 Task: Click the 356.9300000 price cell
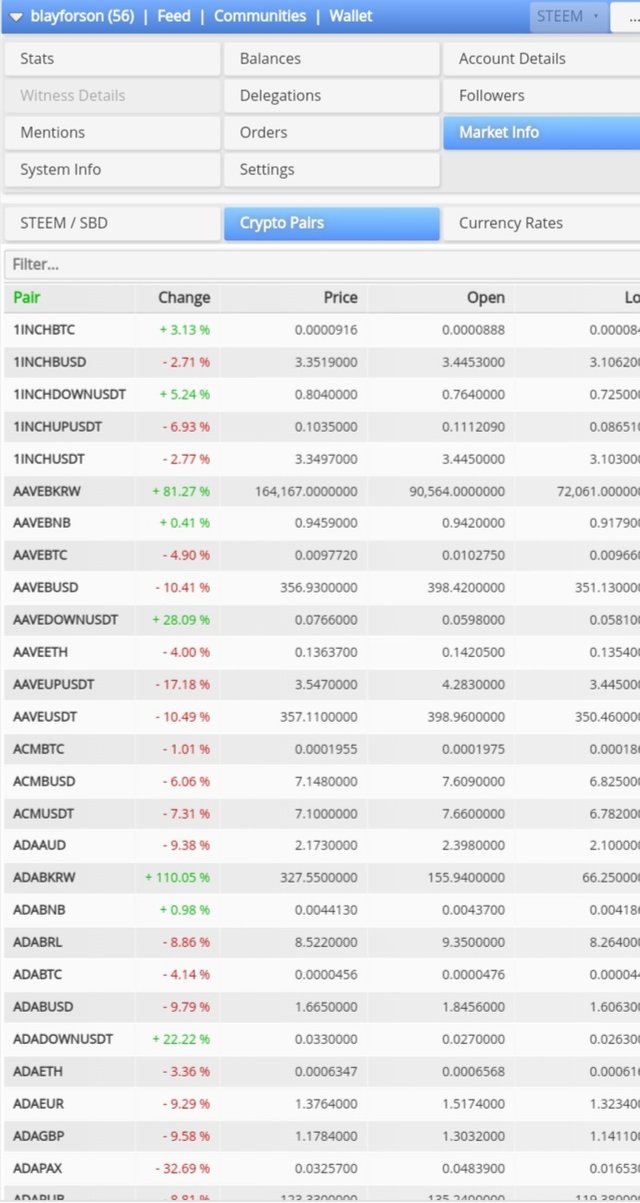(319, 588)
